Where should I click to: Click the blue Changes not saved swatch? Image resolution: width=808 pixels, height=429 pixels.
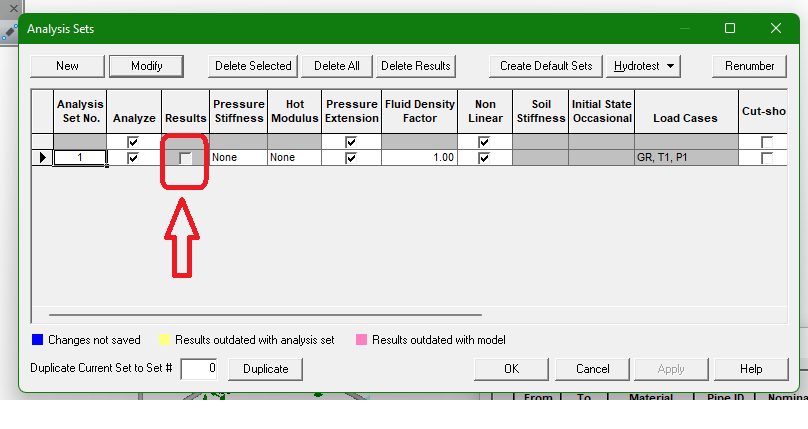point(37,340)
